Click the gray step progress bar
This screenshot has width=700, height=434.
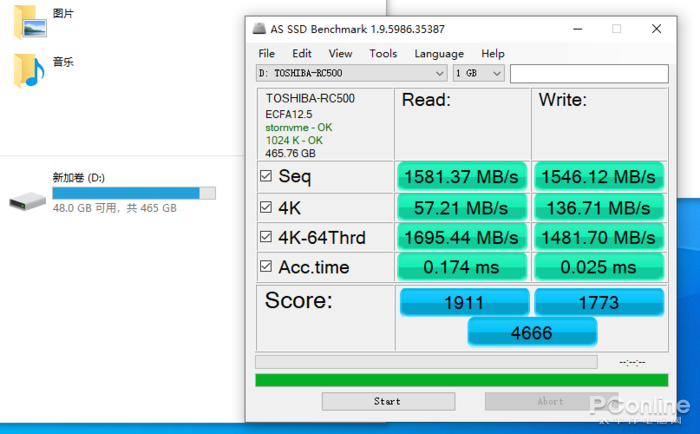426,362
